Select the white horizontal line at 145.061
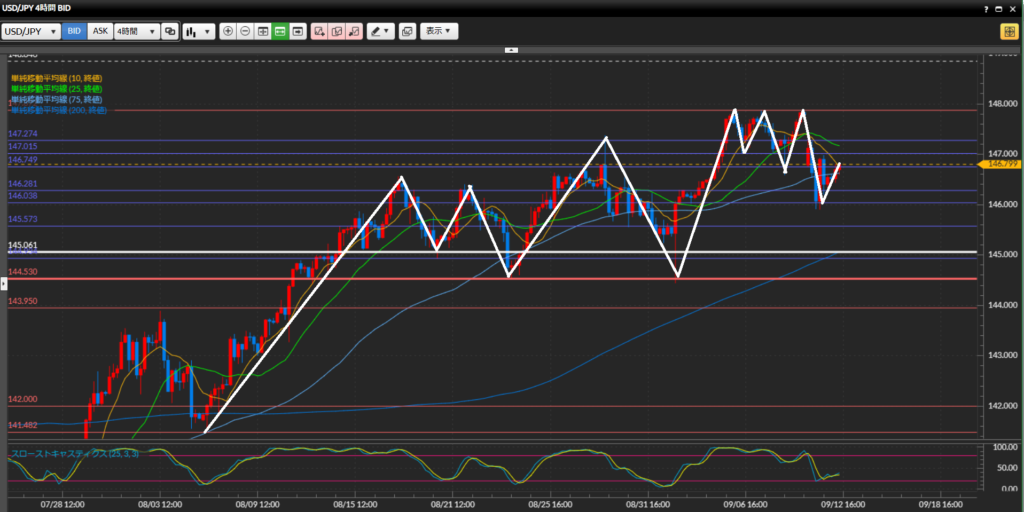This screenshot has height=512, width=1024. (600, 252)
